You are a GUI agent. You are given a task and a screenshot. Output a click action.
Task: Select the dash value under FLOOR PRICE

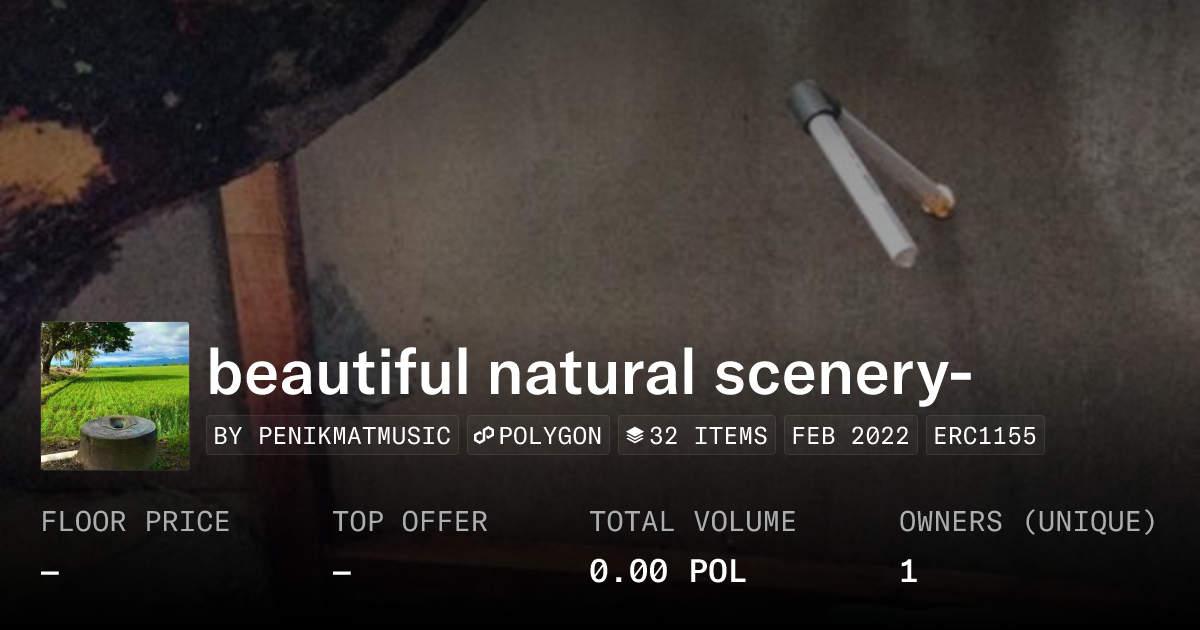click(x=50, y=573)
